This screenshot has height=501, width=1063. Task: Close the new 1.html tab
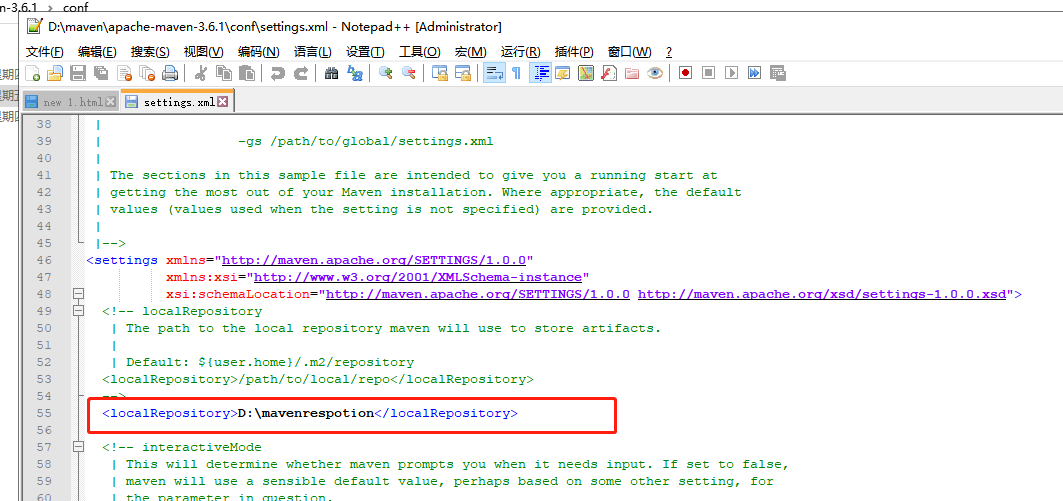click(x=111, y=102)
